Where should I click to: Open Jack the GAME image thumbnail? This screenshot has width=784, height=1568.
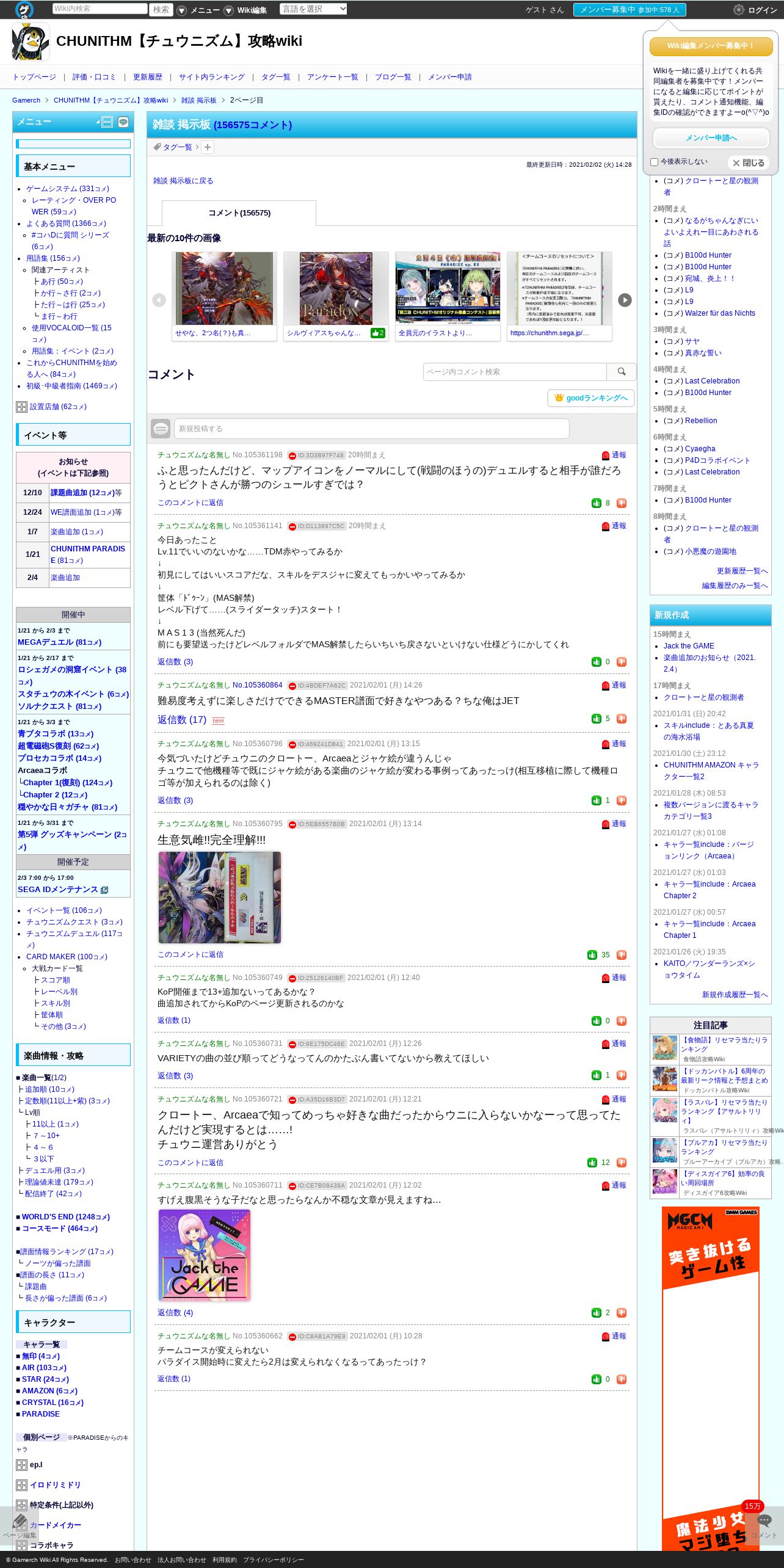pos(205,1255)
